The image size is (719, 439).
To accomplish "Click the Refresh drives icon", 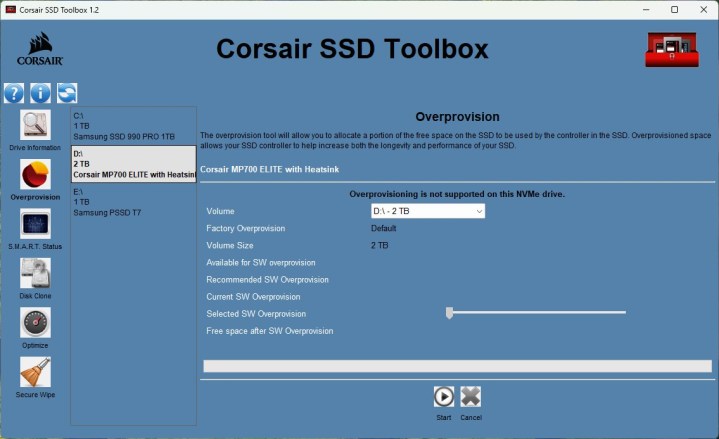I will [67, 94].
